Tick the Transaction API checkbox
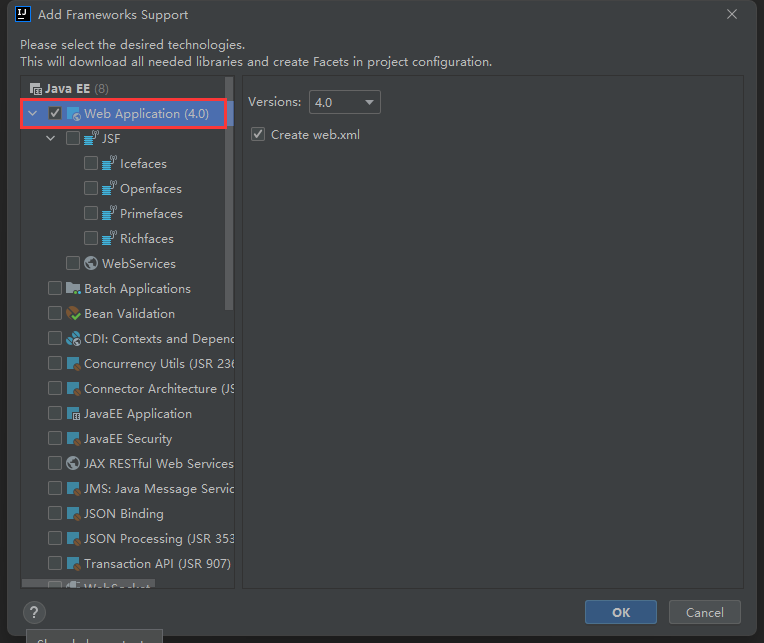Image resolution: width=764 pixels, height=643 pixels. tap(55, 564)
